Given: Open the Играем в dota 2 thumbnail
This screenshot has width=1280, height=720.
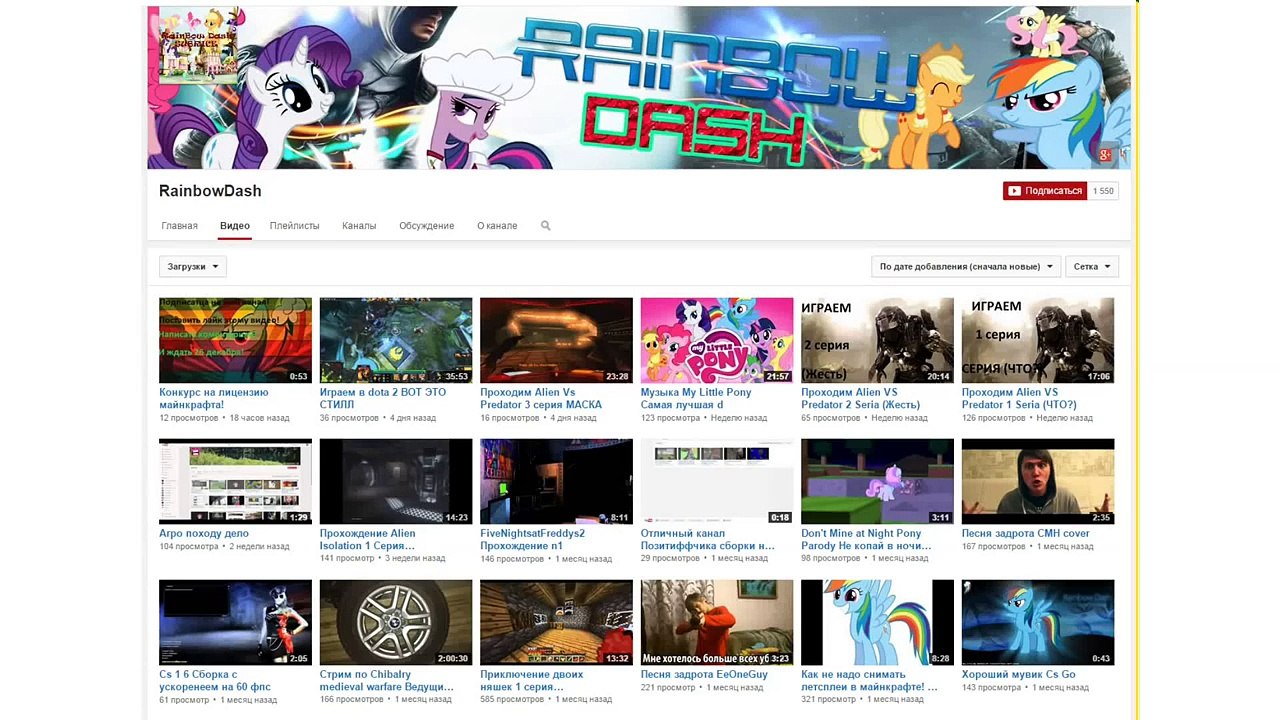Looking at the screenshot, I should click(x=396, y=340).
